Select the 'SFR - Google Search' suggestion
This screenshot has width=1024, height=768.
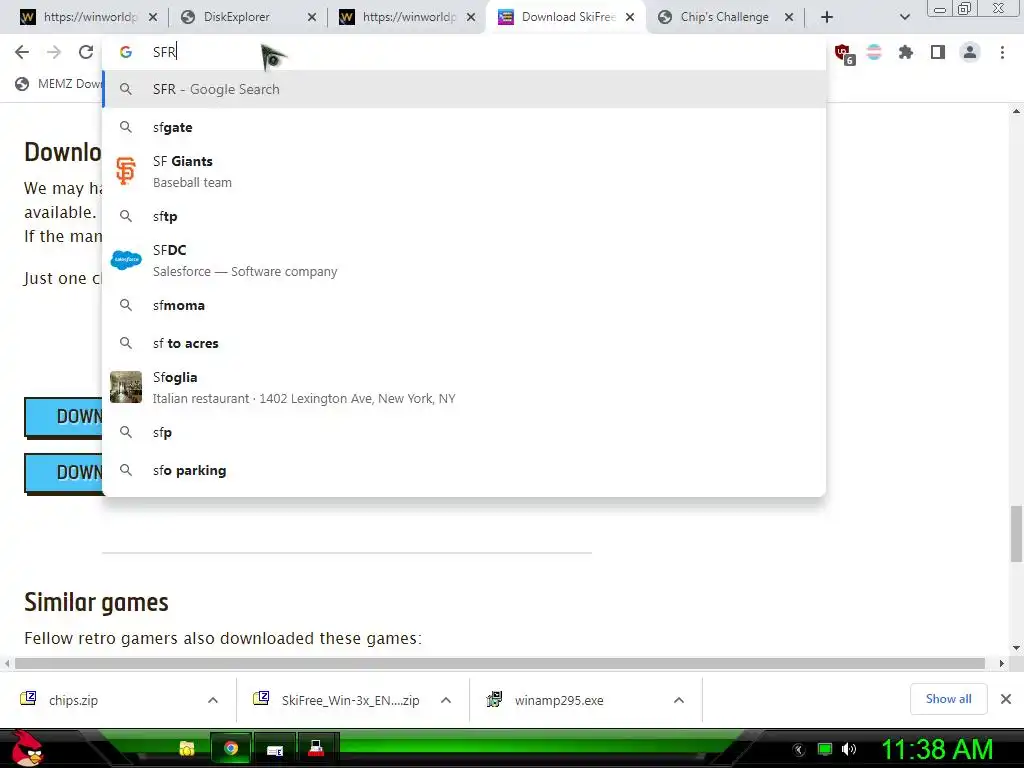click(x=464, y=89)
